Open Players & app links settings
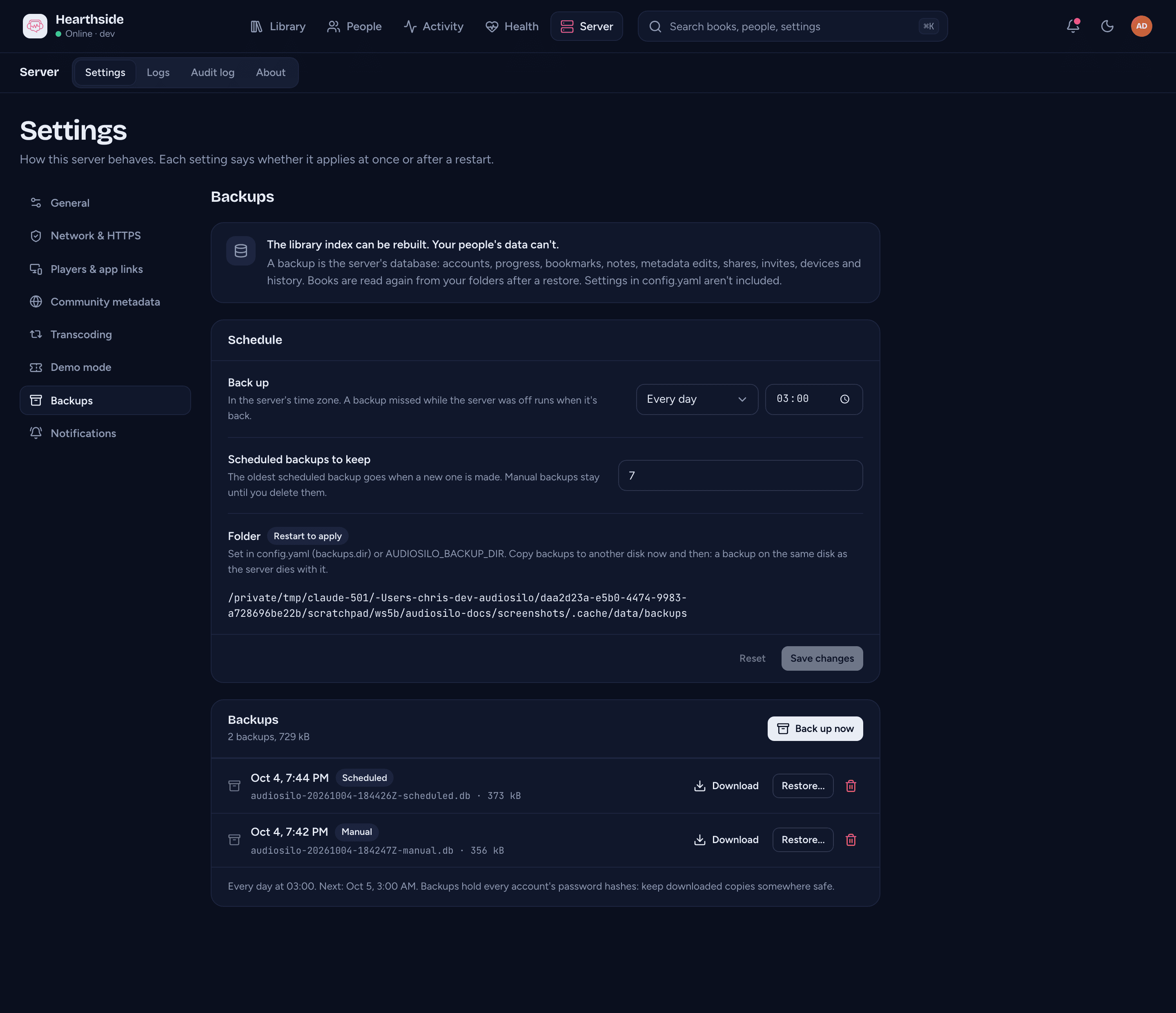1176x1013 pixels. (x=105, y=269)
